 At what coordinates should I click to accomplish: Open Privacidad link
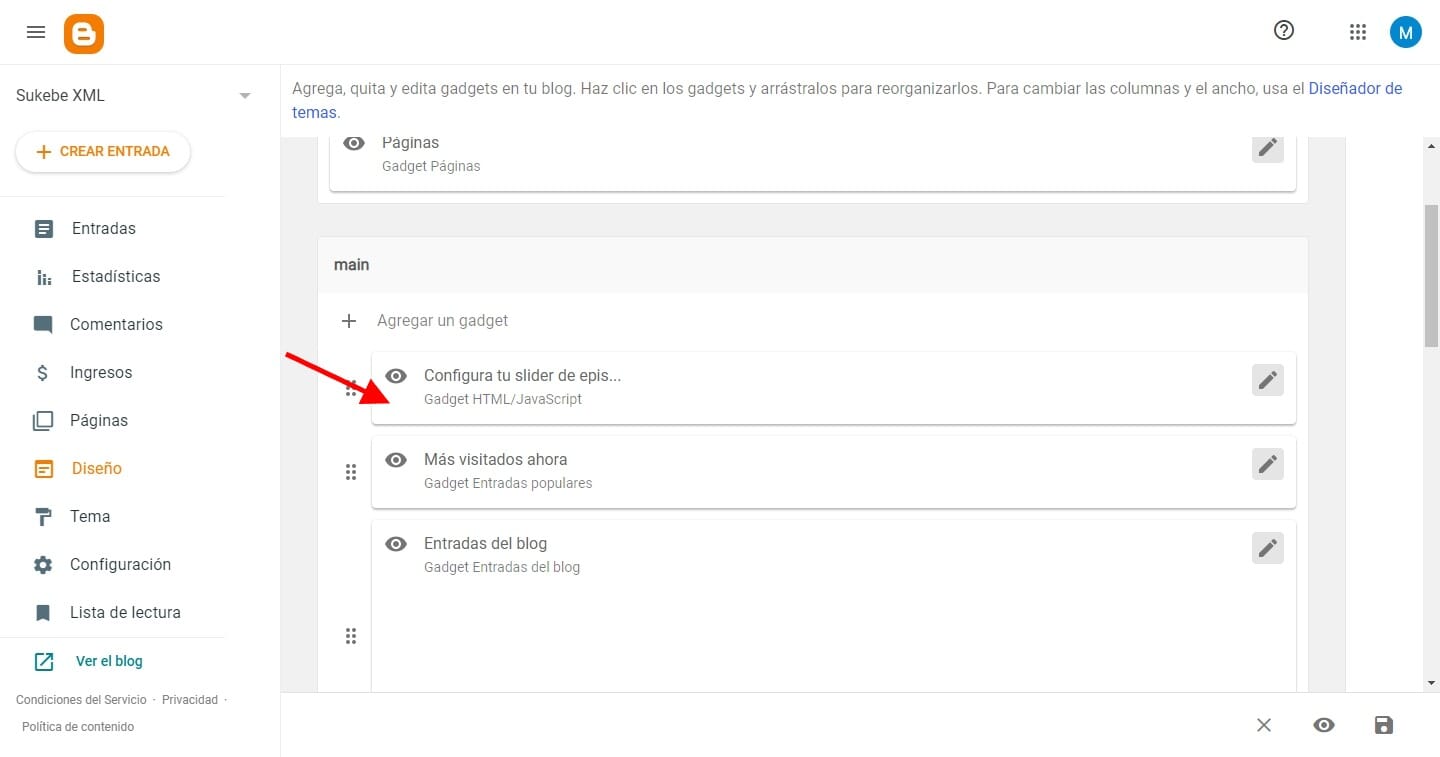[190, 700]
